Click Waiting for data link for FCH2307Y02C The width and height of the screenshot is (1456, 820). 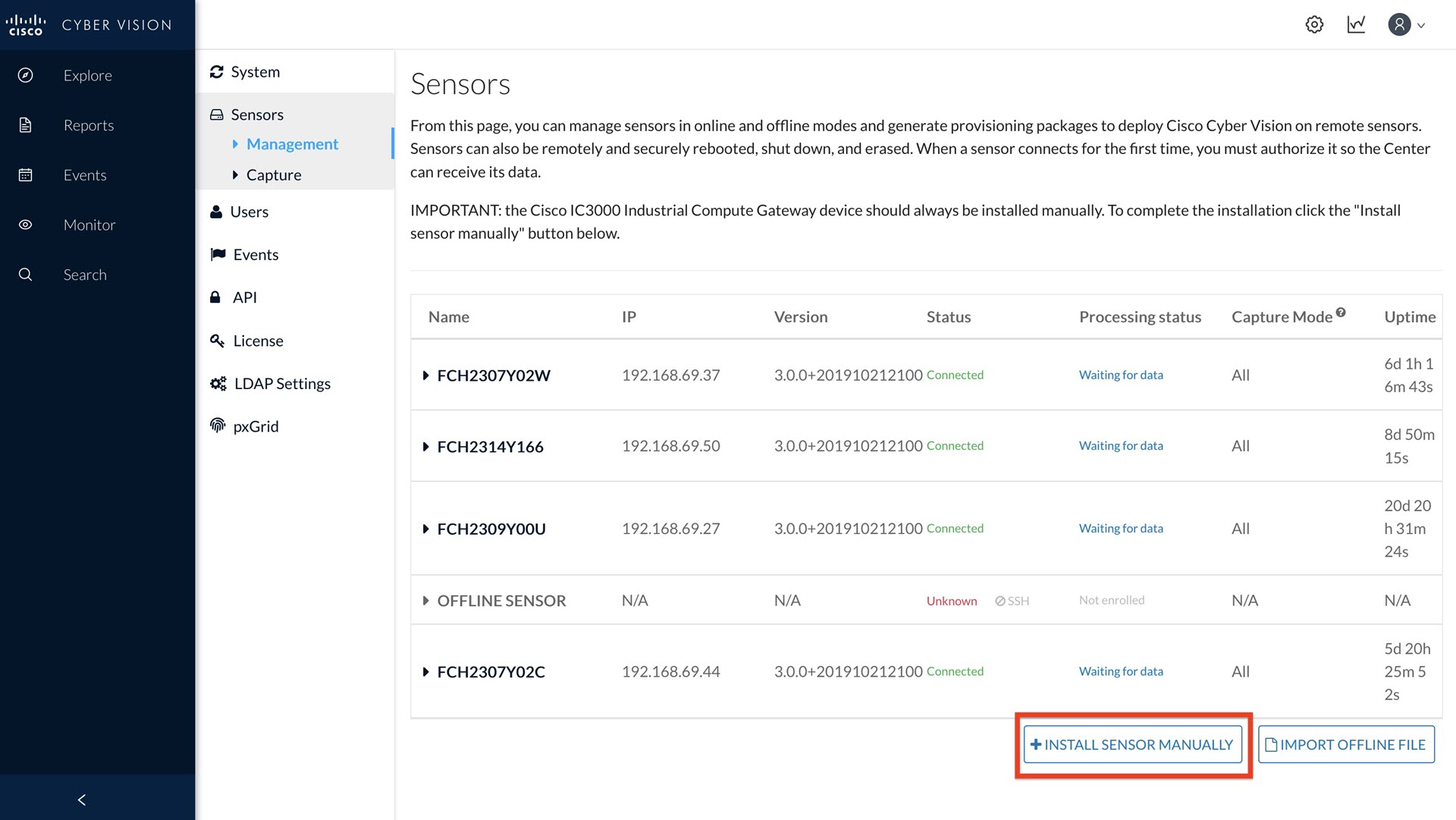coord(1121,671)
